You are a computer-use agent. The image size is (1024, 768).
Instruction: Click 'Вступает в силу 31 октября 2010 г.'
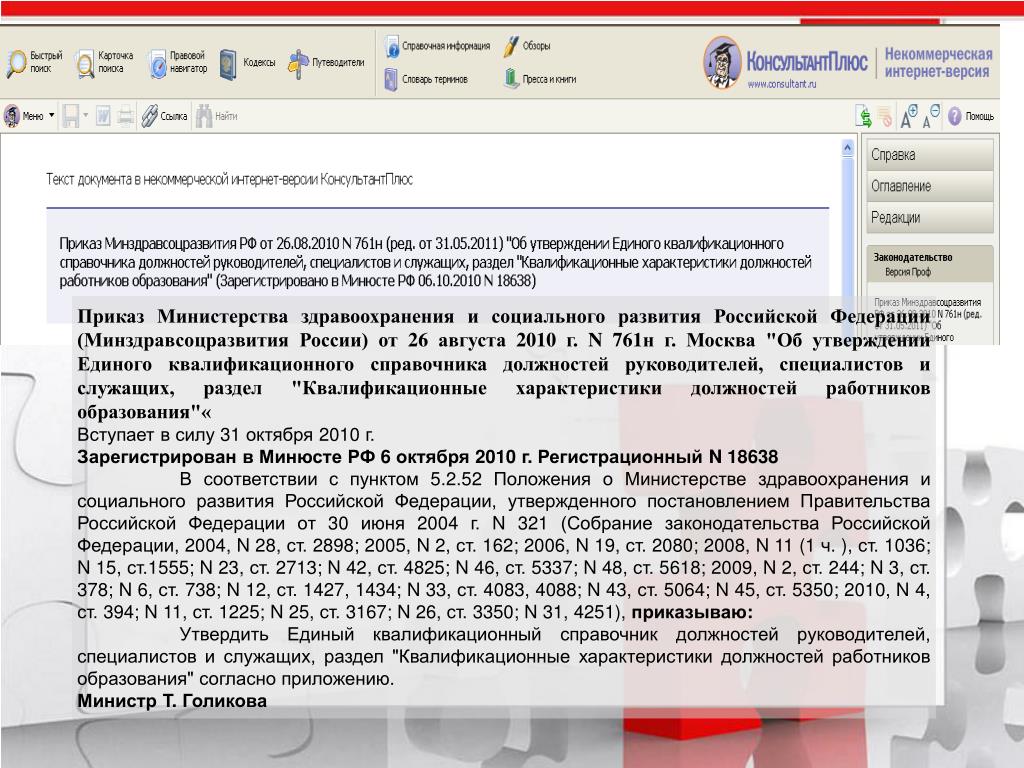(225, 435)
